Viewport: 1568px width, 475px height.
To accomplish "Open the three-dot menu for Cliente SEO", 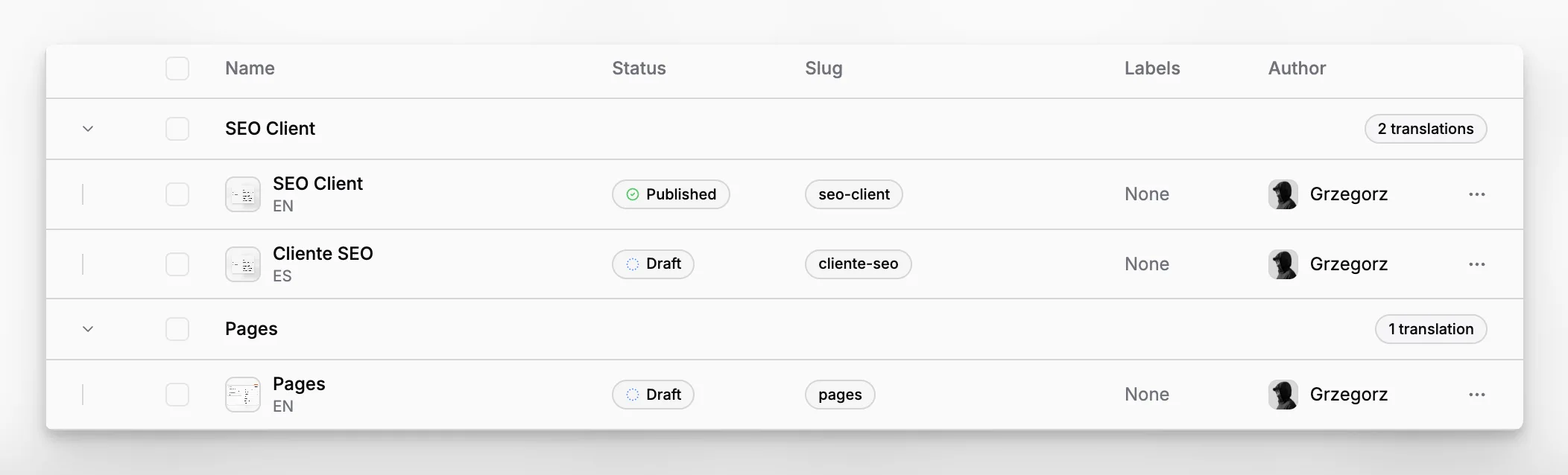I will coord(1476,264).
